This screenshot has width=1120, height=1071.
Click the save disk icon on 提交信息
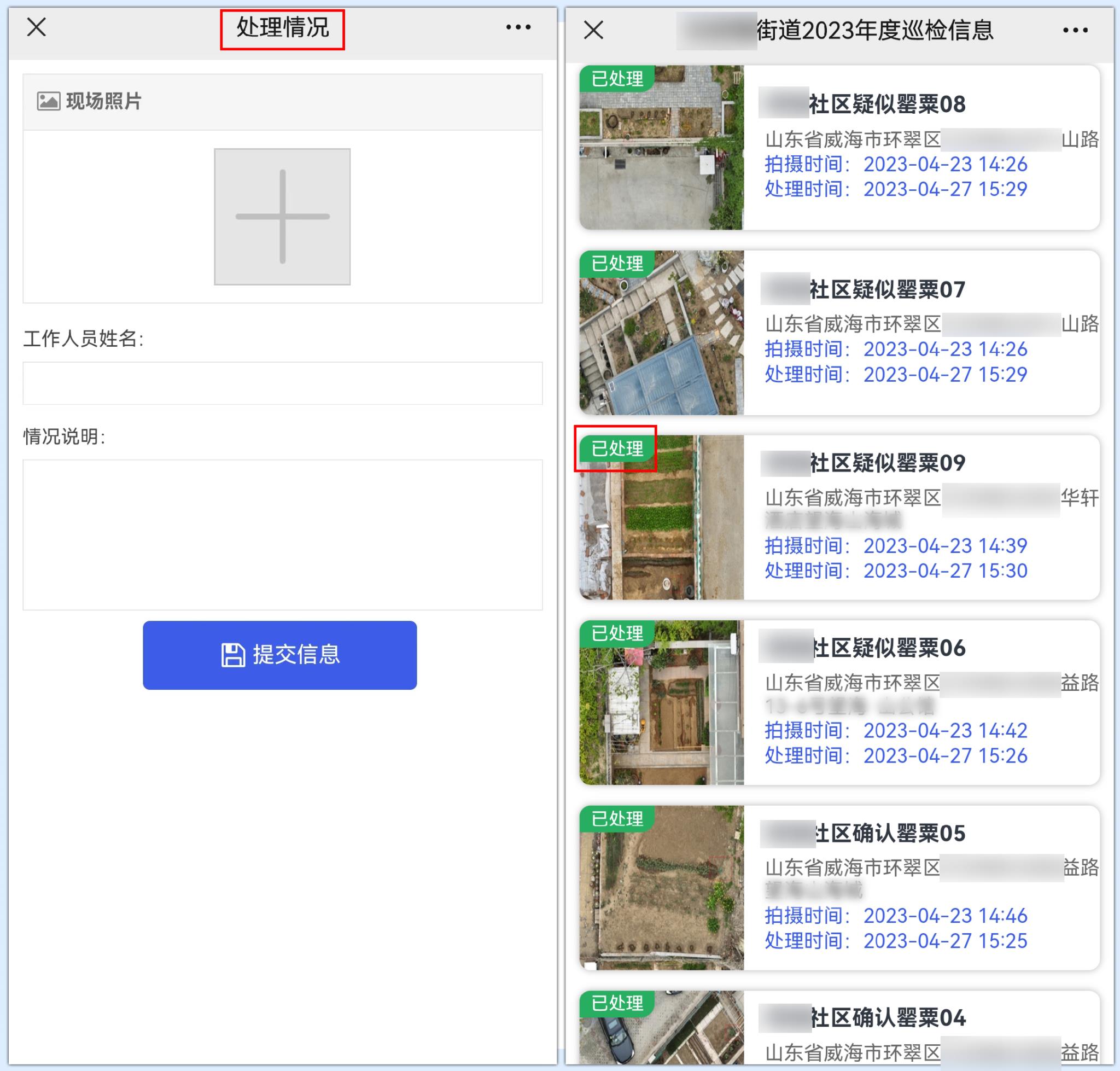click(233, 655)
